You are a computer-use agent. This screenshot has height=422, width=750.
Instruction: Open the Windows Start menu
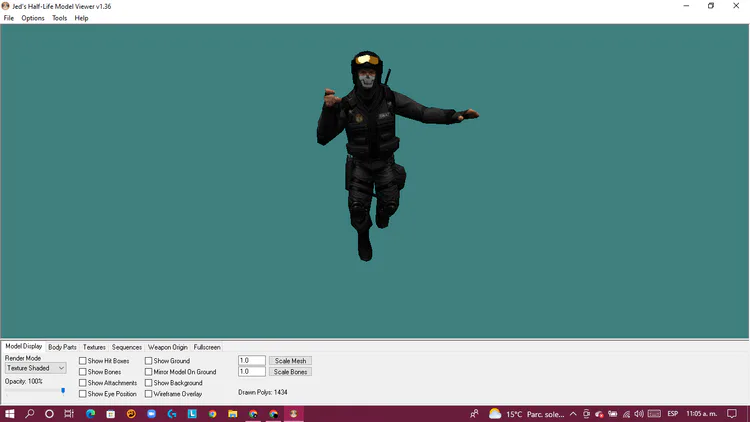point(10,414)
